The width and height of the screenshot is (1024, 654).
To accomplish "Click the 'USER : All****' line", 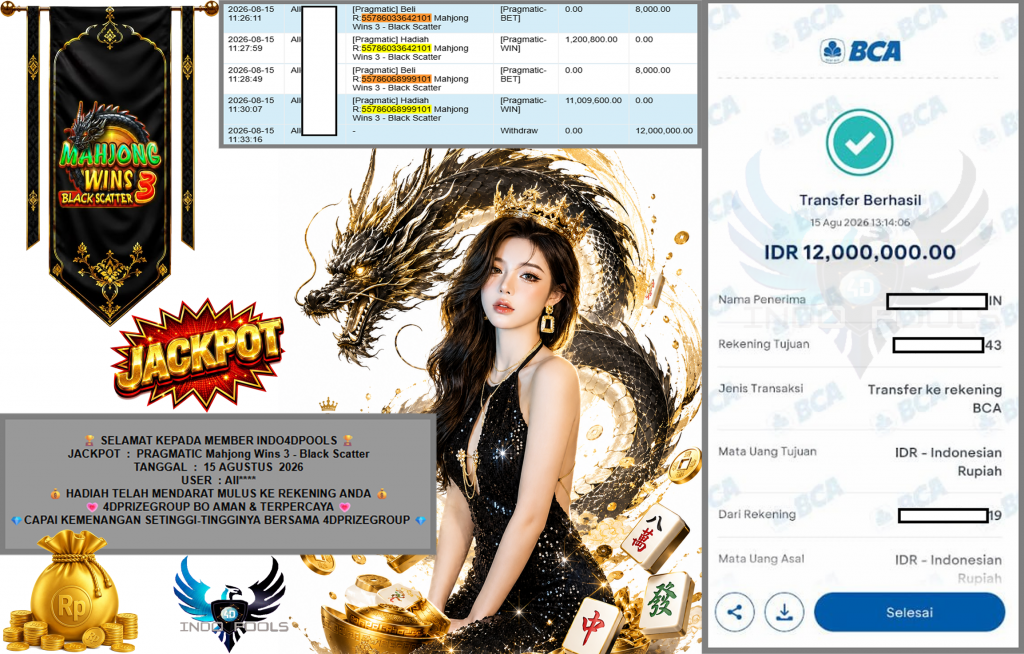I will (219, 480).
